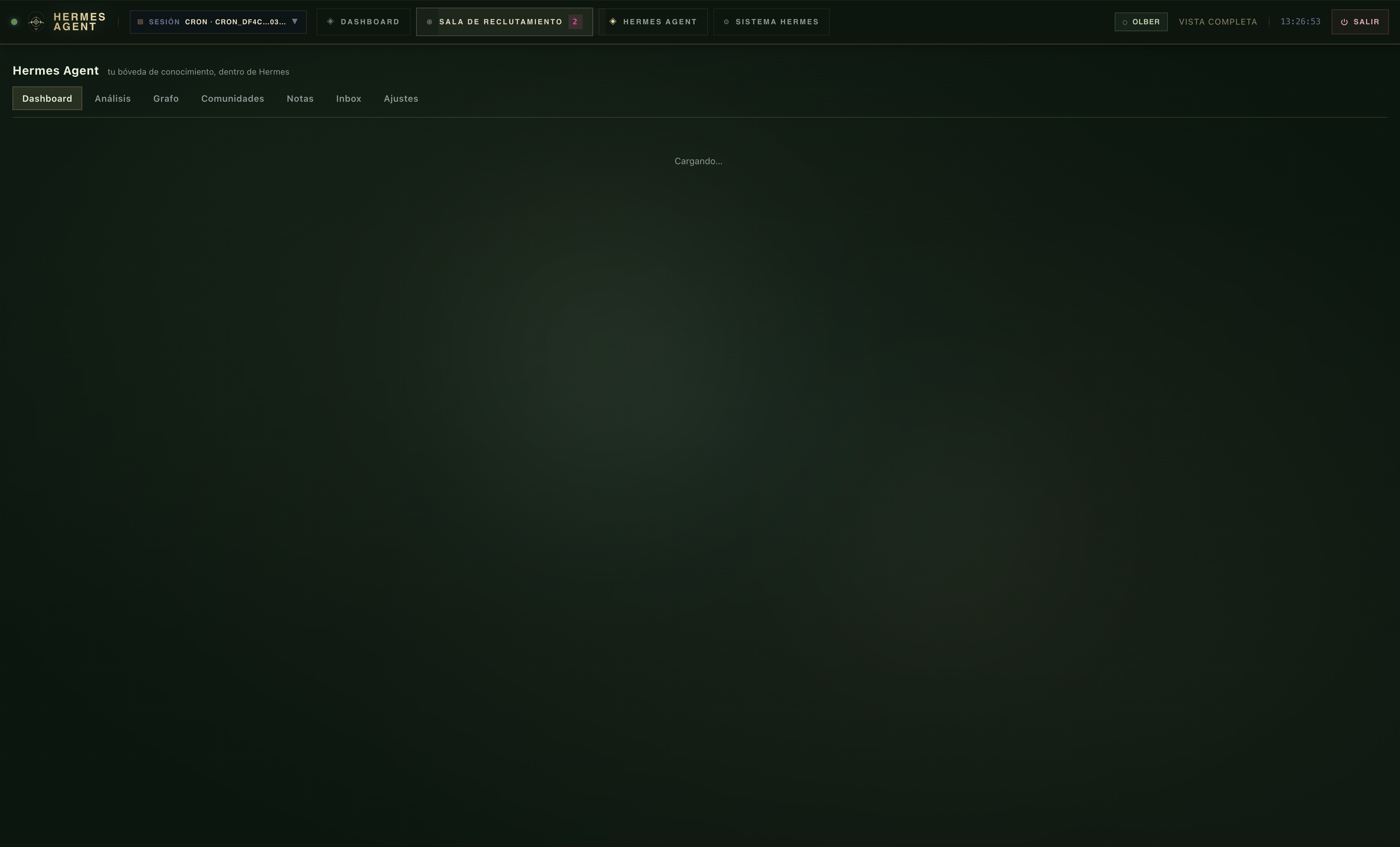The height and width of the screenshot is (847, 1400).
Task: Click the Salir logout button
Action: 1360,22
